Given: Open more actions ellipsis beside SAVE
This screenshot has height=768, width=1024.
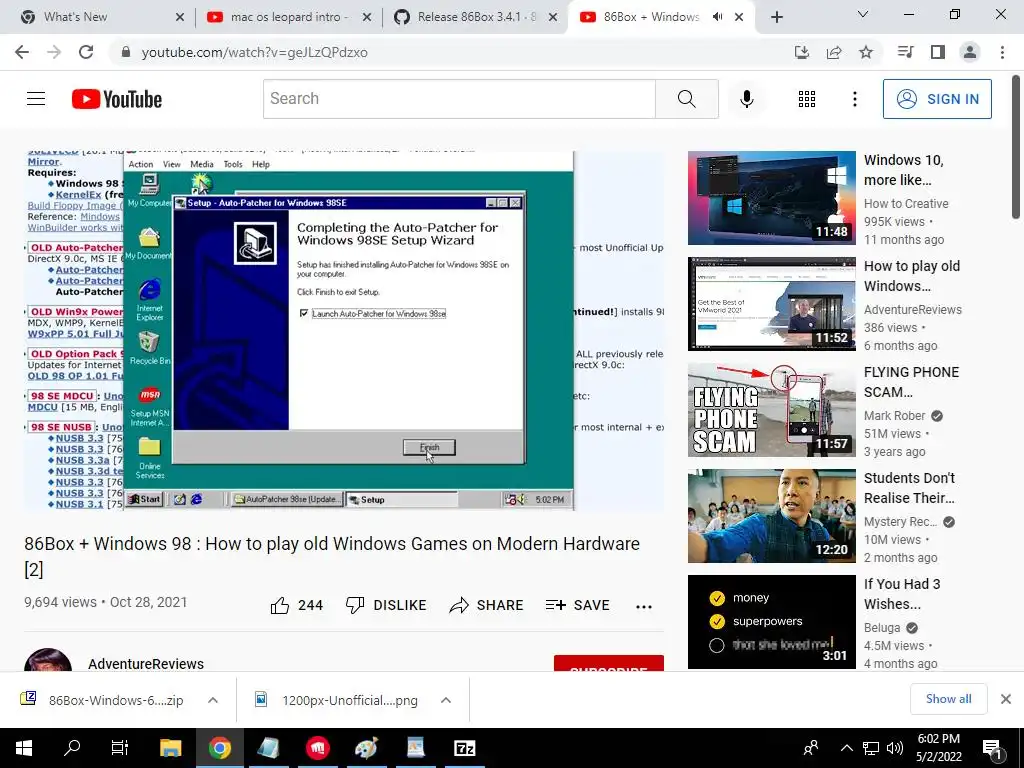Looking at the screenshot, I should 644,607.
